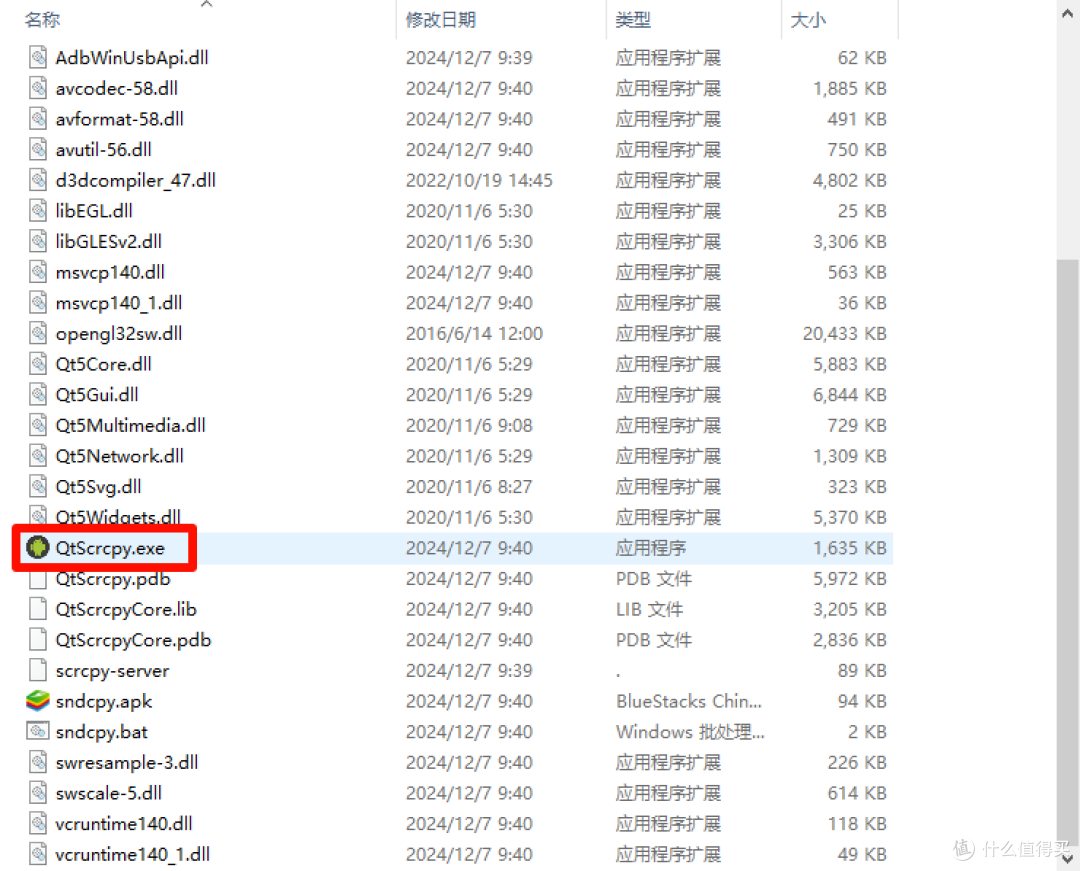1080x871 pixels.
Task: Select the file named avformat-58.dll
Action: pos(120,119)
